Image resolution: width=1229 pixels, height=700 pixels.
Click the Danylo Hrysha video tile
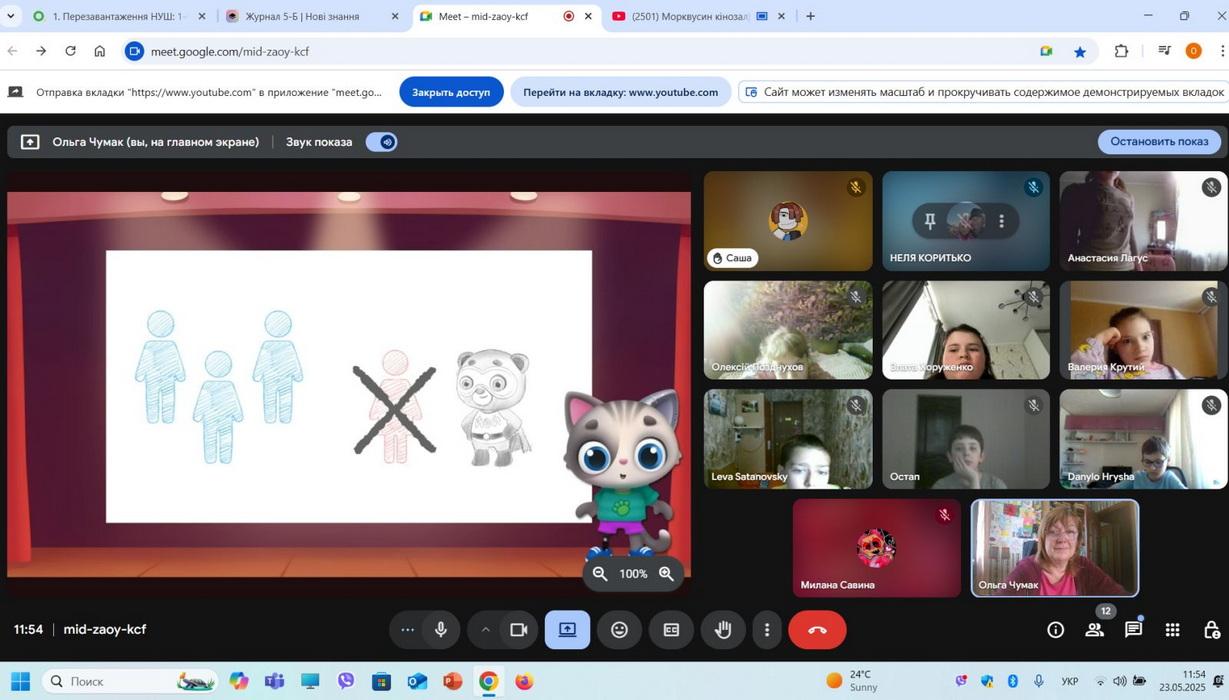click(1144, 439)
